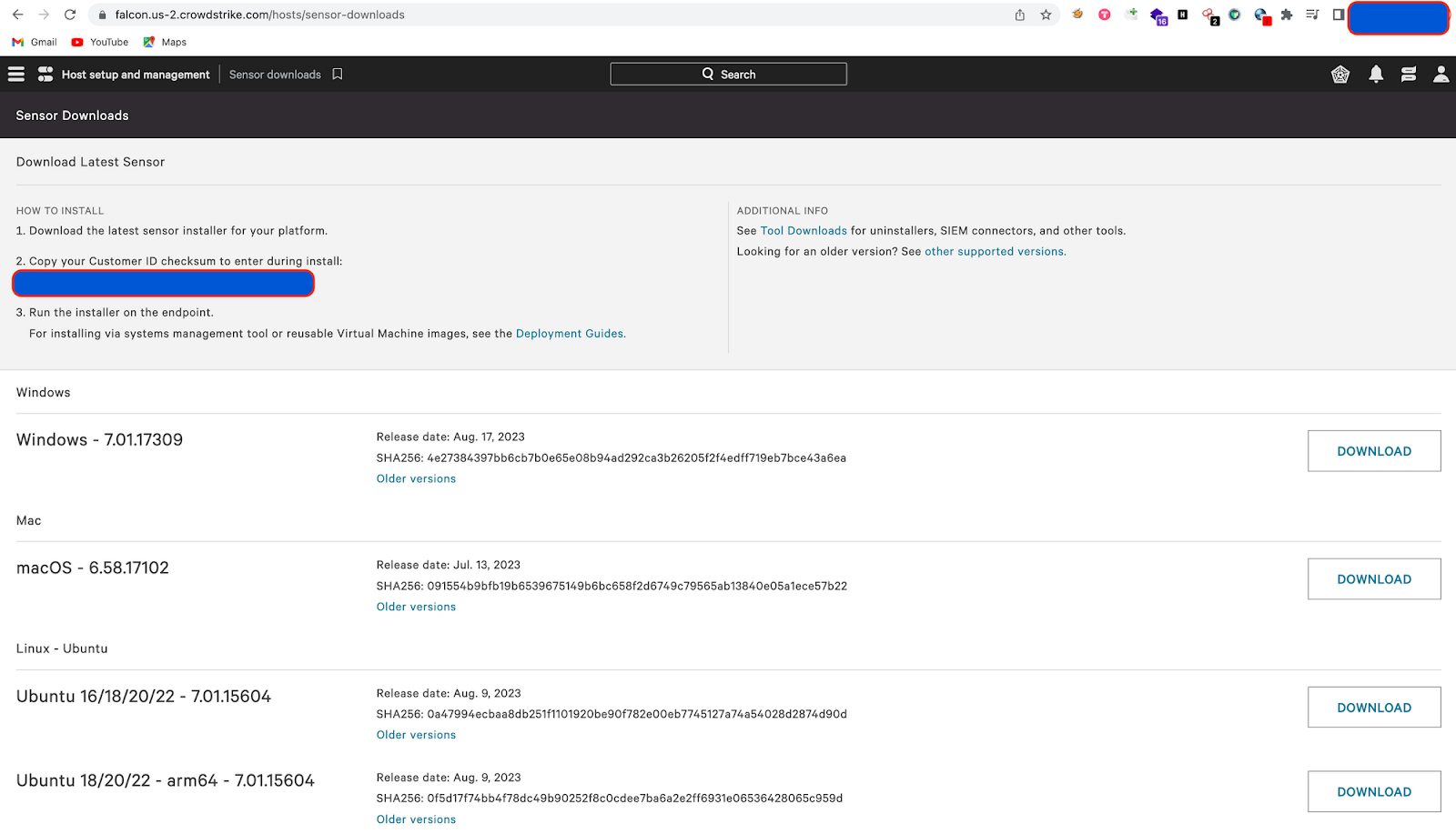Open the Deployment Guides link

[571, 334]
